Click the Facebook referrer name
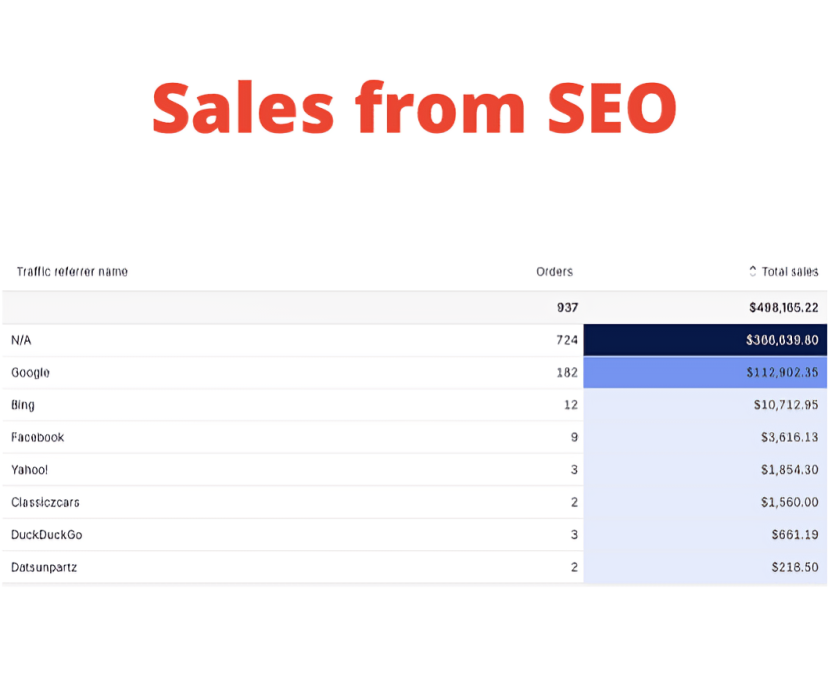The width and height of the screenshot is (835, 673). click(x=37, y=437)
